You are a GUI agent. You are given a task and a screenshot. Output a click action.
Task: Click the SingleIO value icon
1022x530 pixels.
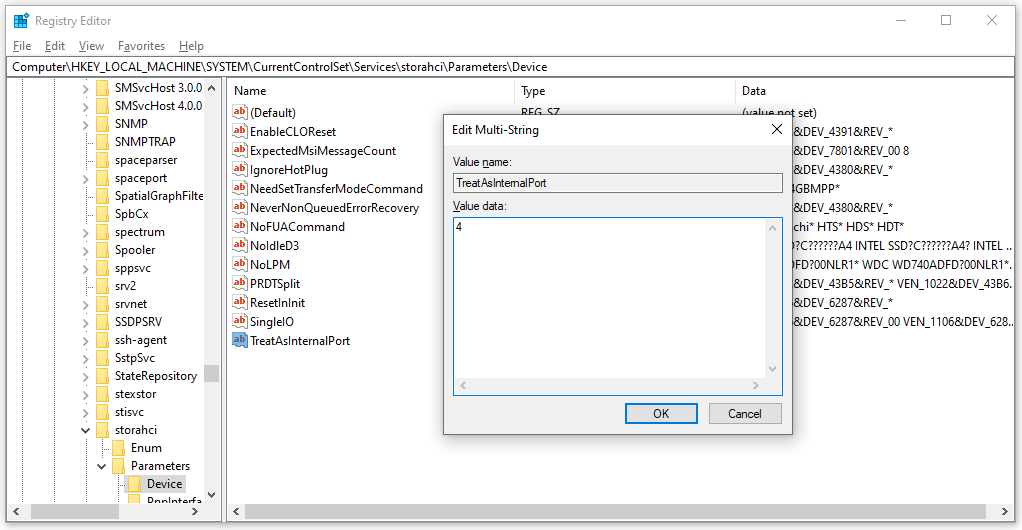point(239,322)
